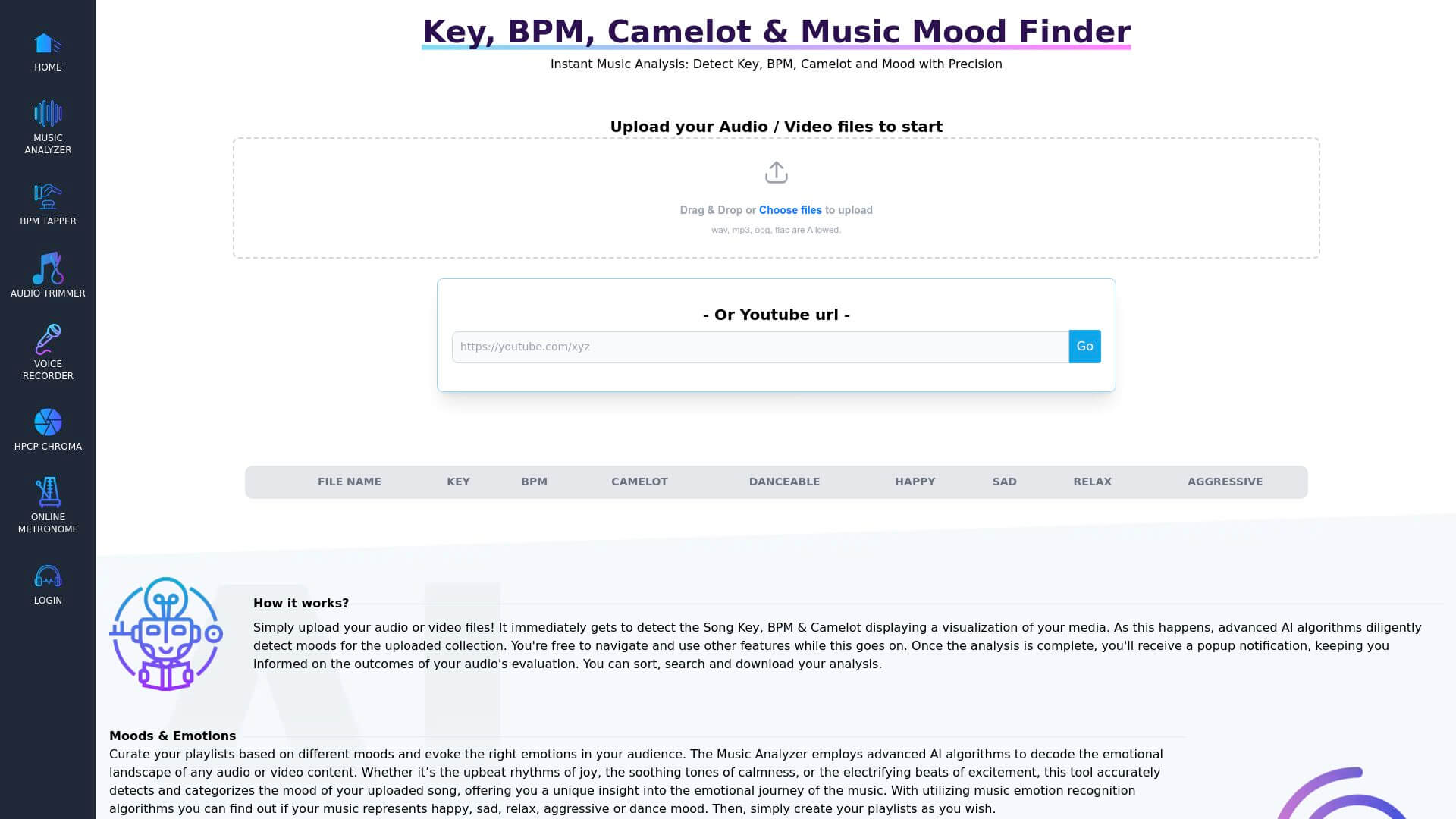Click the BPM column header to sort
This screenshot has width=1456, height=819.
click(x=534, y=481)
